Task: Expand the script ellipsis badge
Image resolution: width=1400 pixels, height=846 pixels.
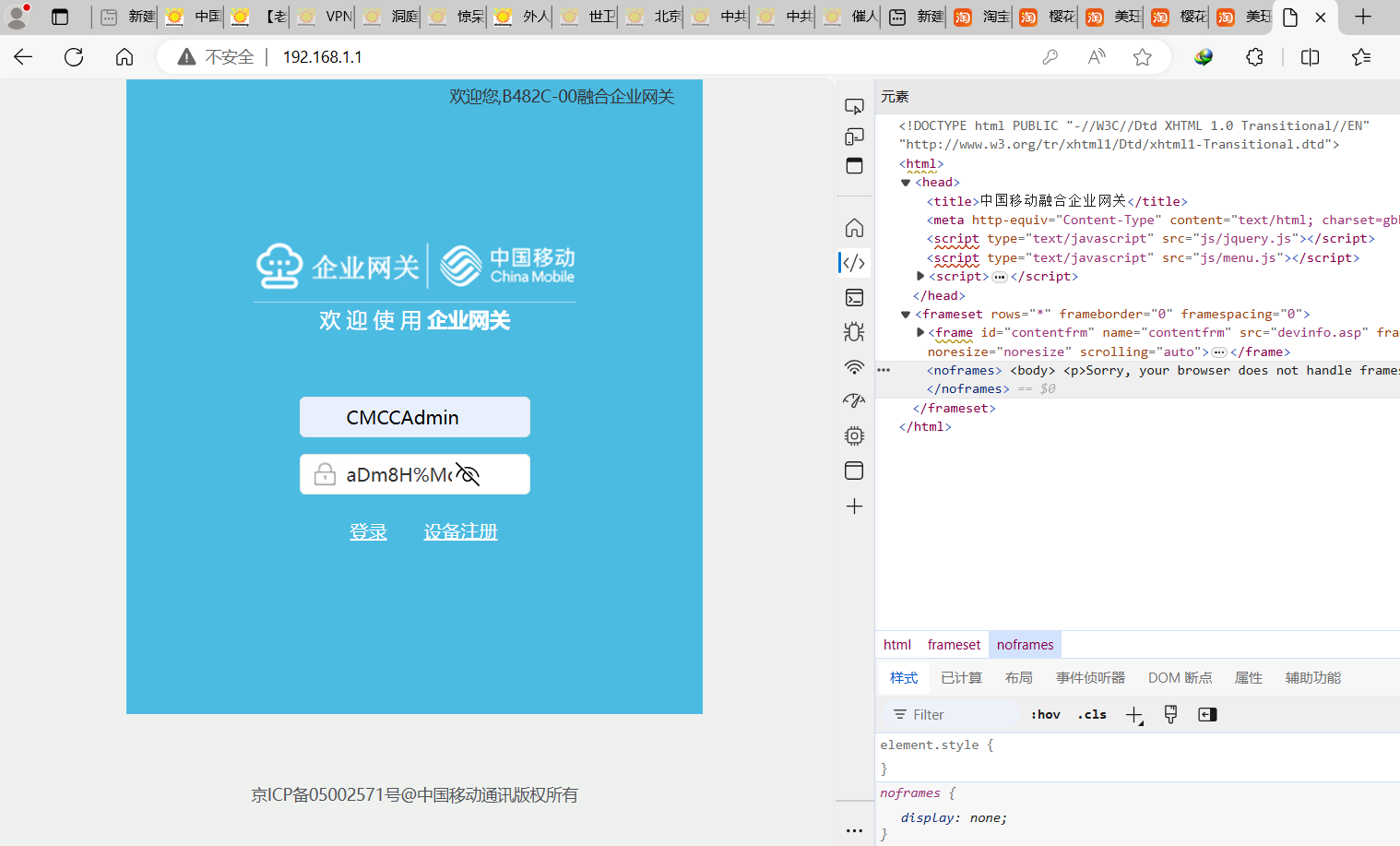Action: click(1000, 277)
